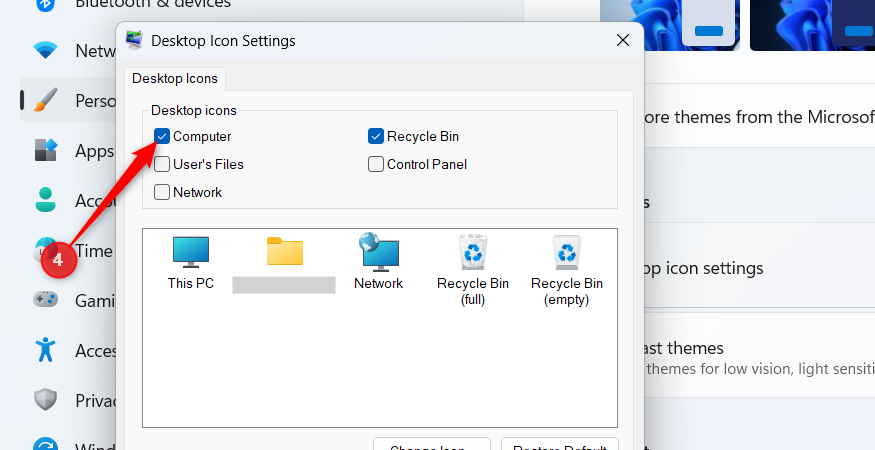Enable the User's Files checkbox

pyautogui.click(x=162, y=164)
